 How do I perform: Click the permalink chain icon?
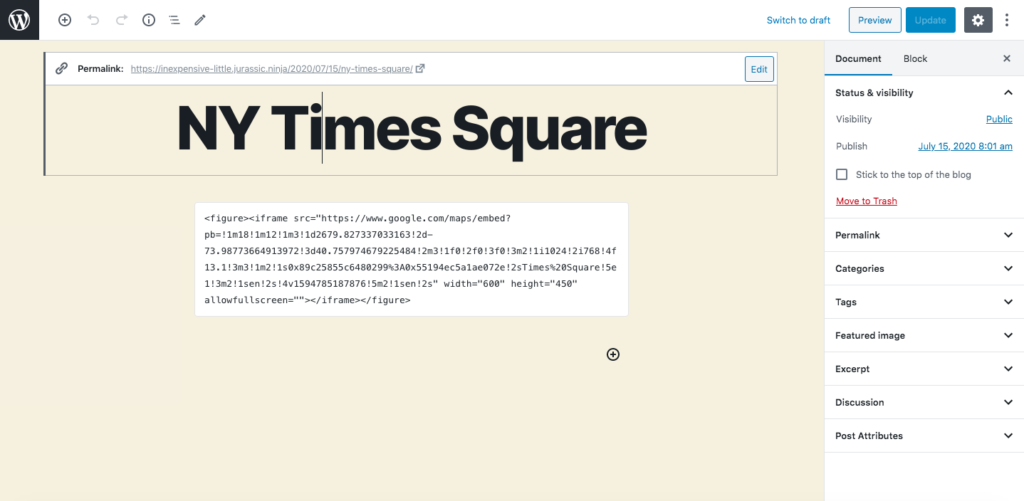point(61,69)
